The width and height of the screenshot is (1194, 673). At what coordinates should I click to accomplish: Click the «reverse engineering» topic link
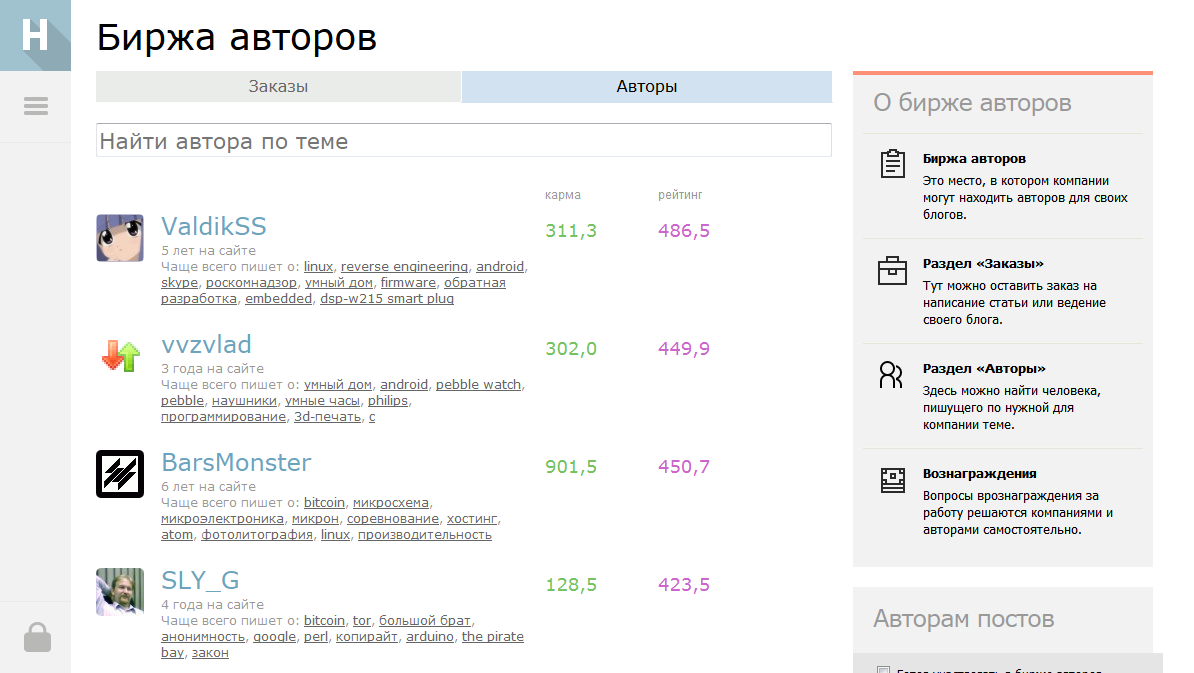404,266
